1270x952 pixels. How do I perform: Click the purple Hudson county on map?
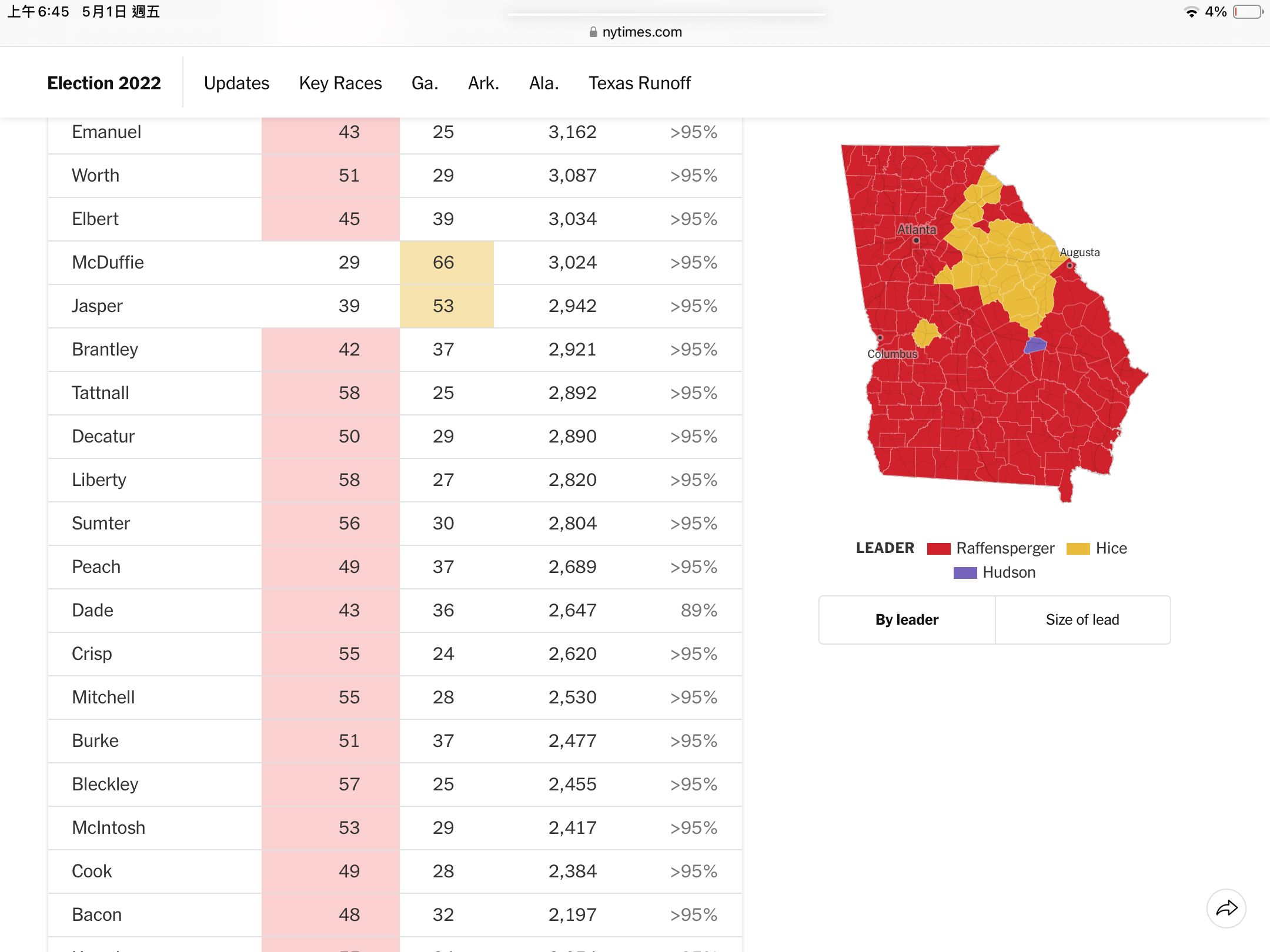click(1035, 345)
